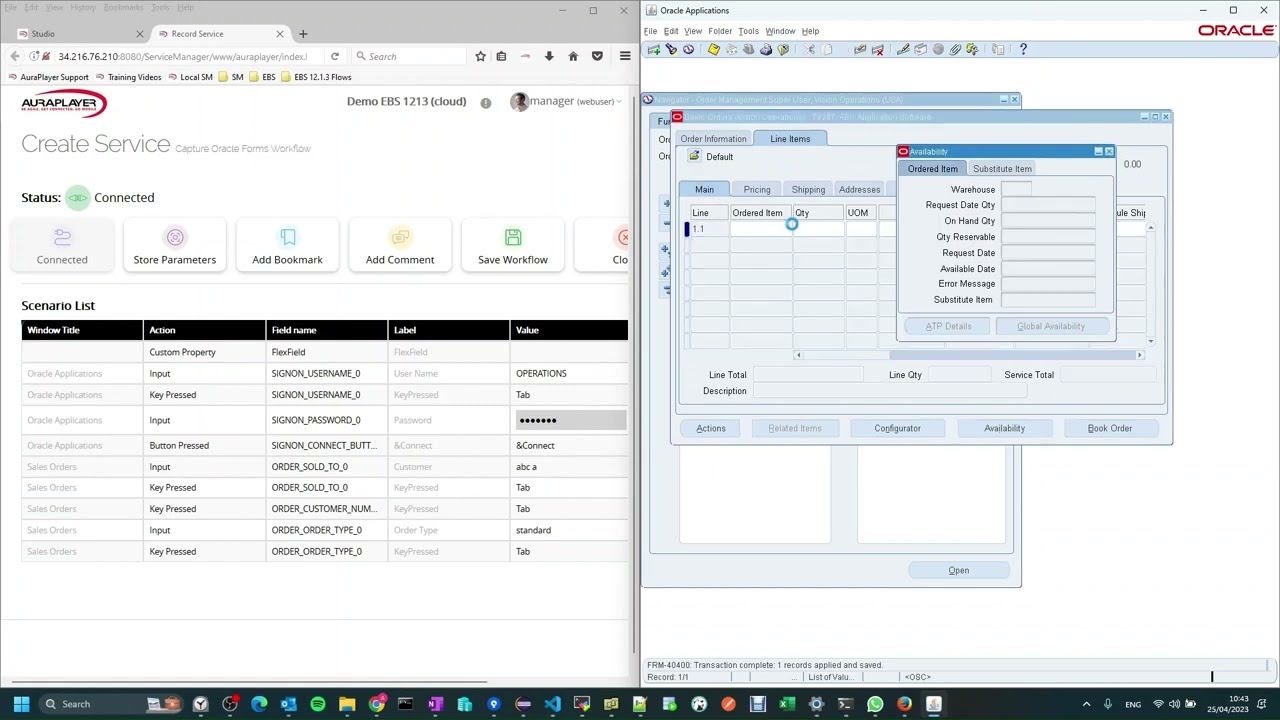Click the OPERATIONS value cell
This screenshot has width=1280, height=720.
tap(570, 374)
